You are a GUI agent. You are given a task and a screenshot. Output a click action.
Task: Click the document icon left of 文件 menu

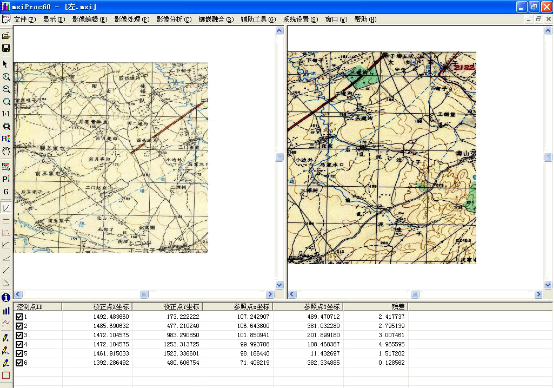click(6, 19)
